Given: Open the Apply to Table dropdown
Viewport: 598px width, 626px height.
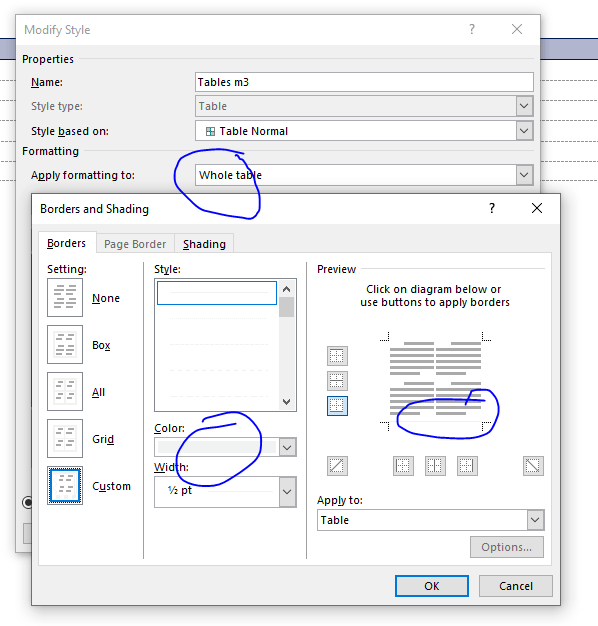Looking at the screenshot, I should (x=535, y=520).
